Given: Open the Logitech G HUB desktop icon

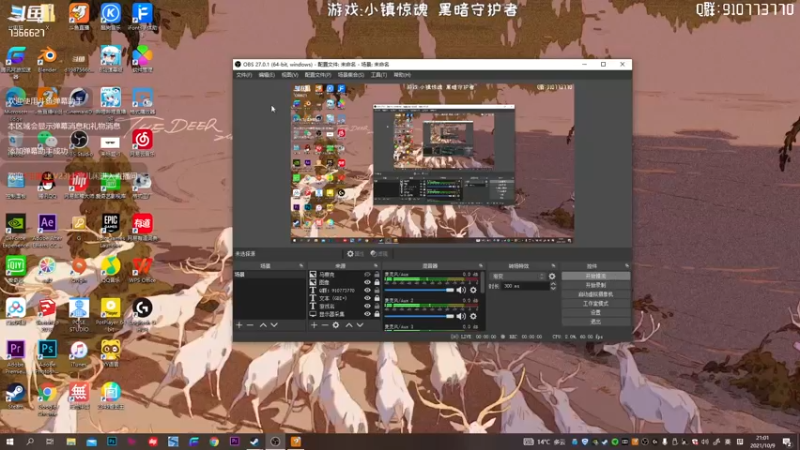Looking at the screenshot, I should [142, 312].
